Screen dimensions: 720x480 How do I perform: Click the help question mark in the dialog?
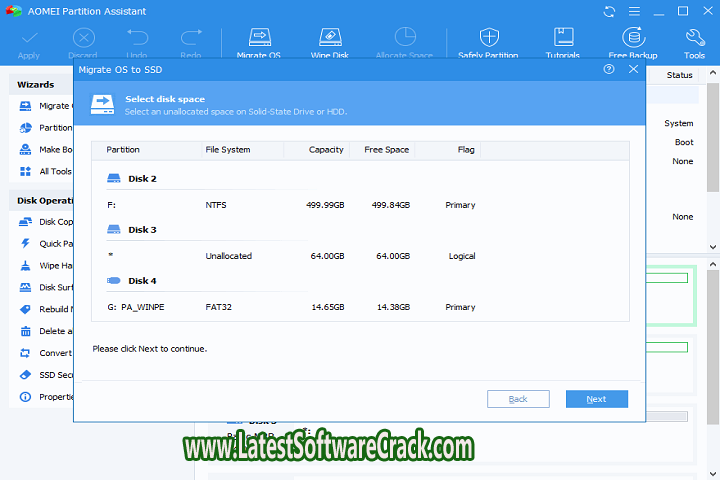point(609,69)
